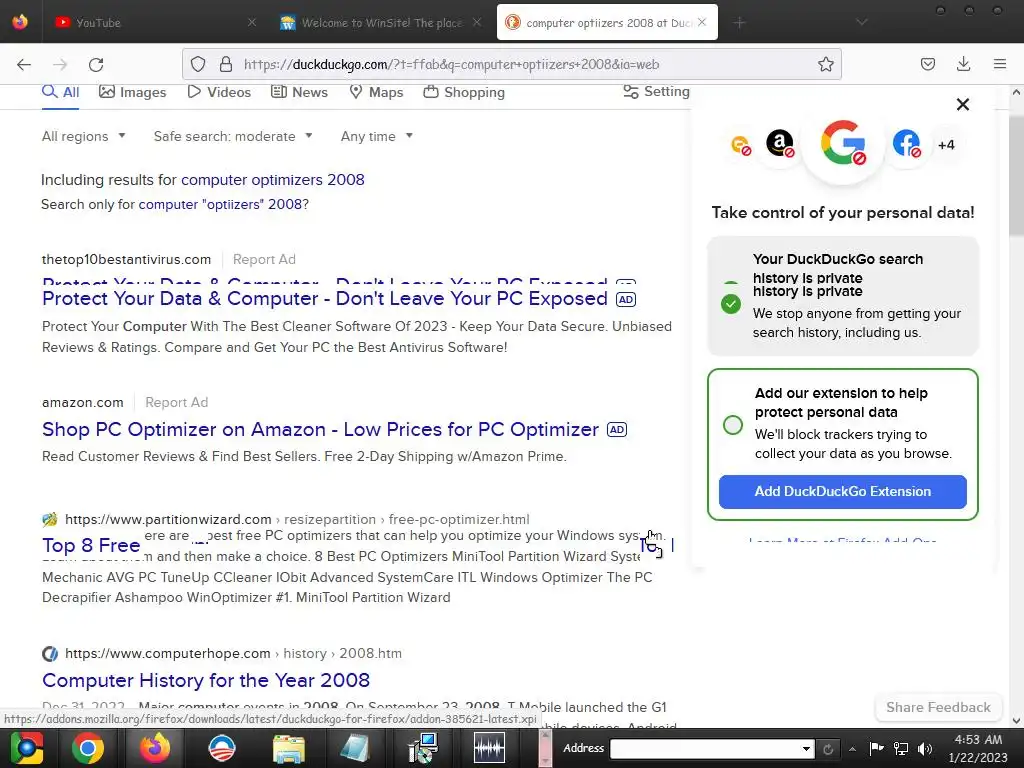Open computerhope.com result URL

[233, 653]
